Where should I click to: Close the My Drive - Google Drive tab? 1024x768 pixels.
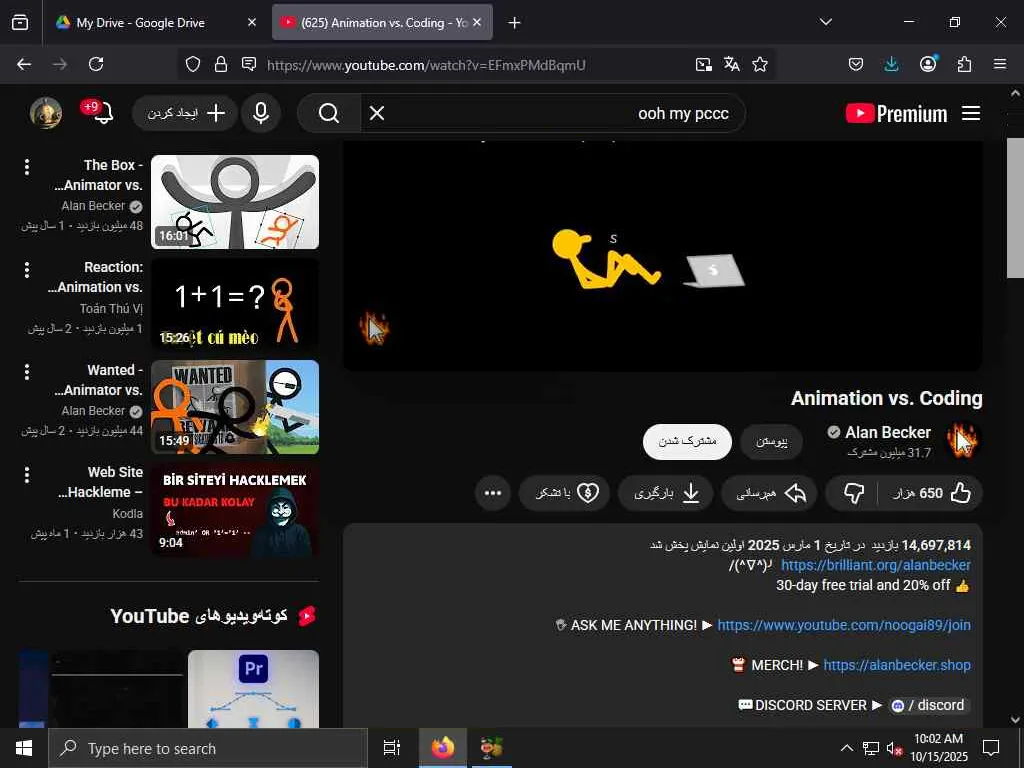[x=251, y=22]
